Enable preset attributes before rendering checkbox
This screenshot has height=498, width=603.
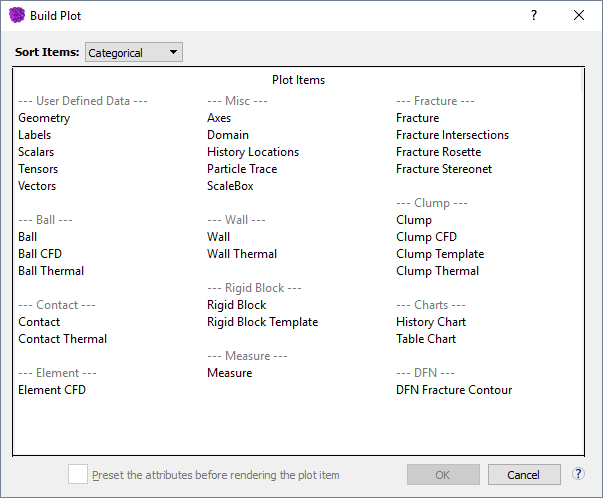click(78, 475)
